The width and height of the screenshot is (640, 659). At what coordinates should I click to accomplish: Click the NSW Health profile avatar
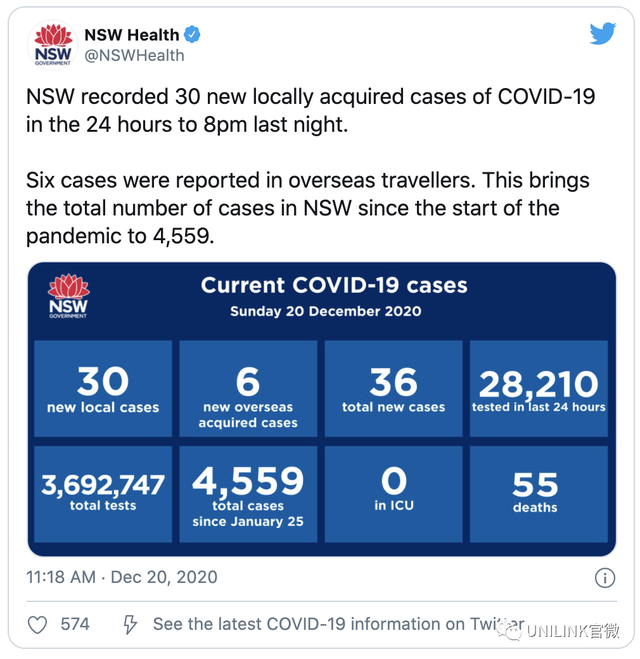tap(53, 45)
